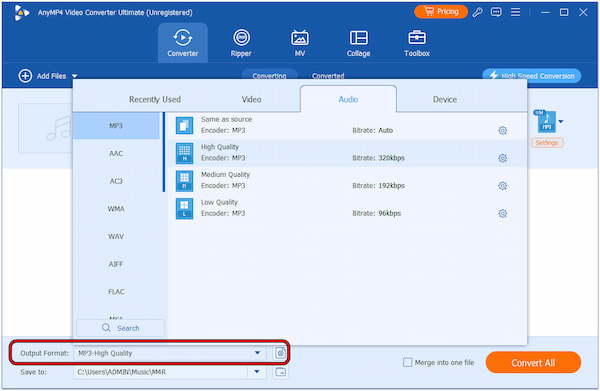
Task: Click the Same as source preset icon
Action: (184, 125)
